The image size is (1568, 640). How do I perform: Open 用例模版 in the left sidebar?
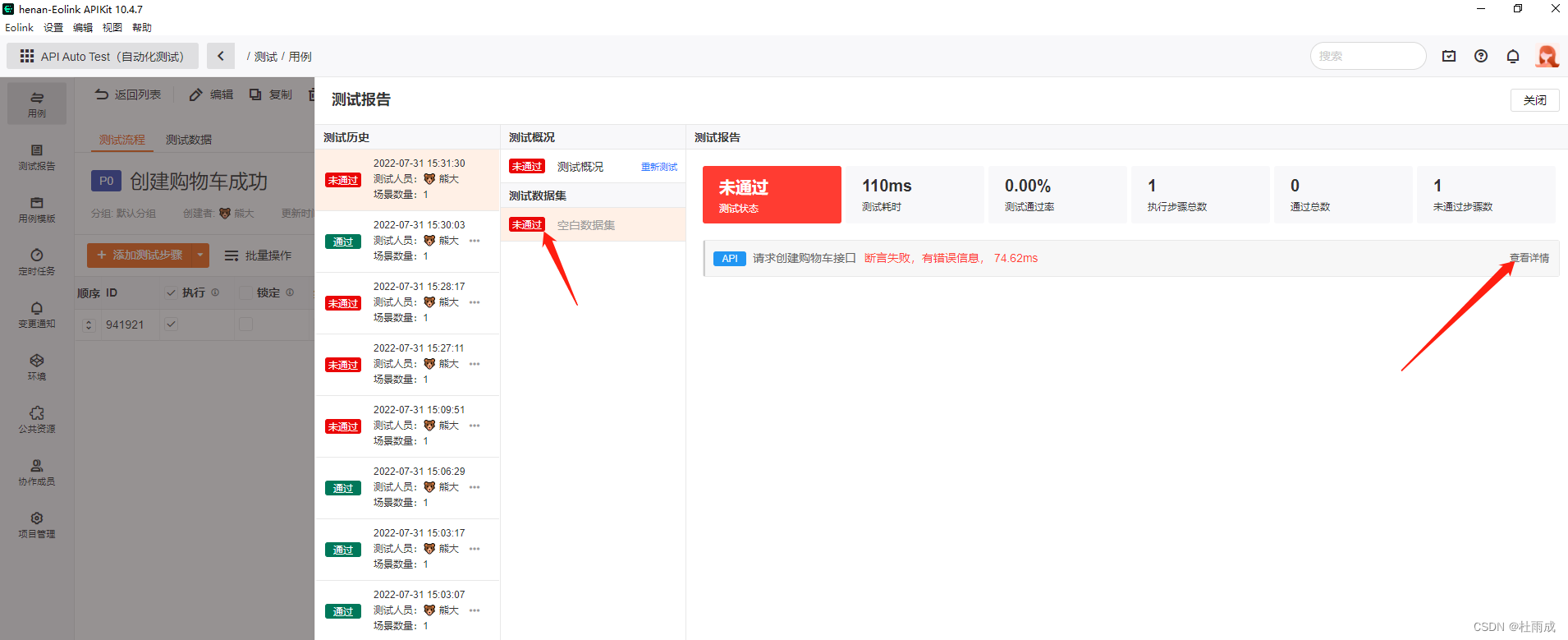37,209
